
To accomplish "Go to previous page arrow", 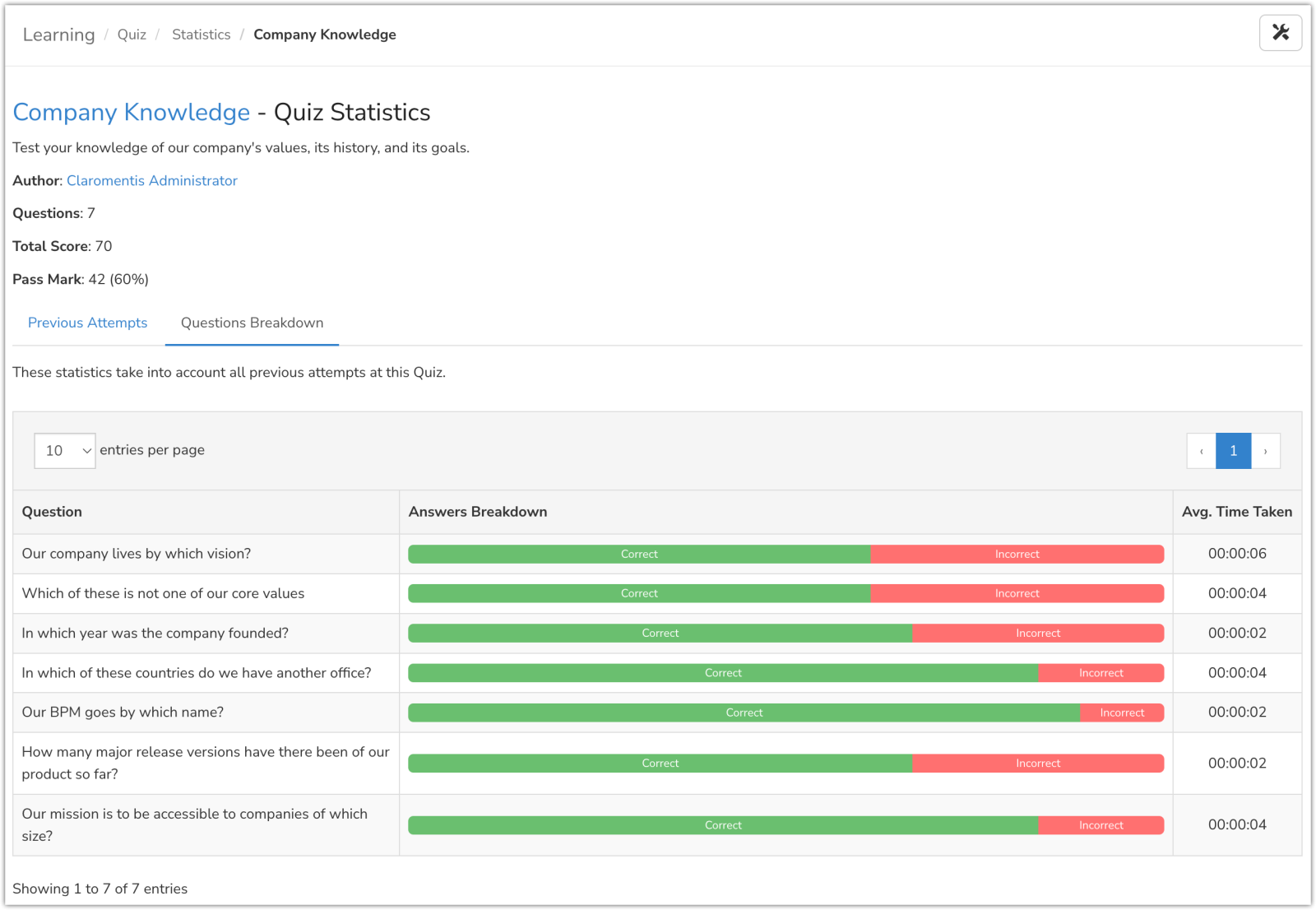I will [x=1201, y=451].
